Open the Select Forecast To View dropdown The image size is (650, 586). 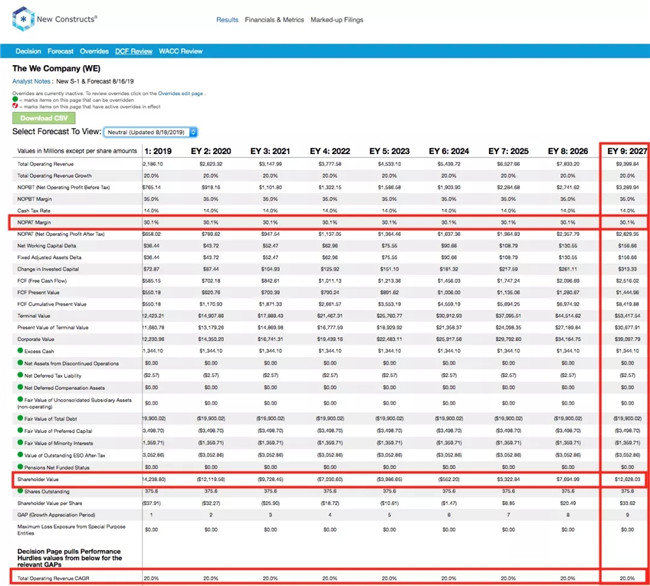[x=150, y=132]
